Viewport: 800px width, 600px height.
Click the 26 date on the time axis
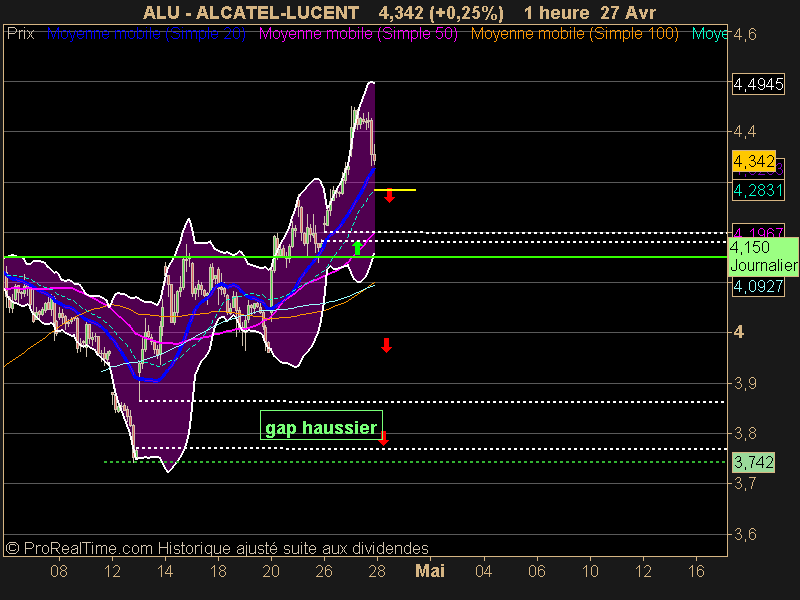pos(324,571)
